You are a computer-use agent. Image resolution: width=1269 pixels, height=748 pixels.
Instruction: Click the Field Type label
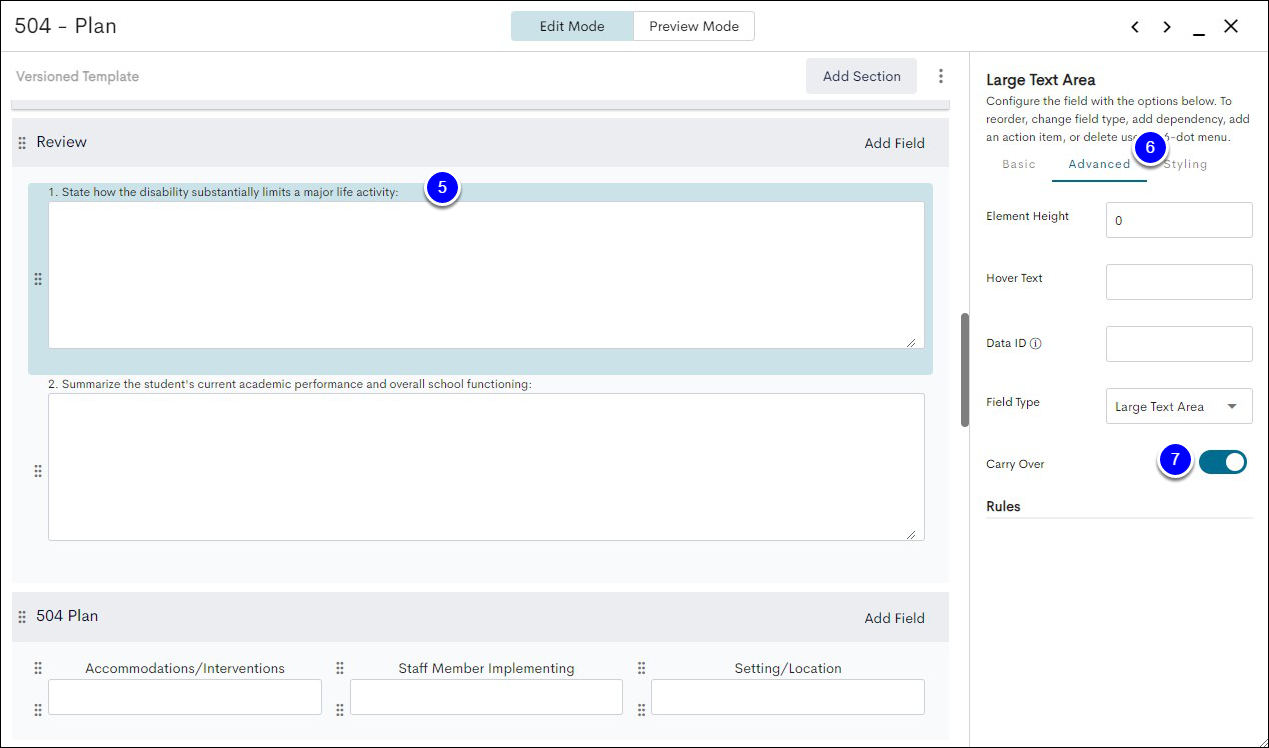point(1013,402)
